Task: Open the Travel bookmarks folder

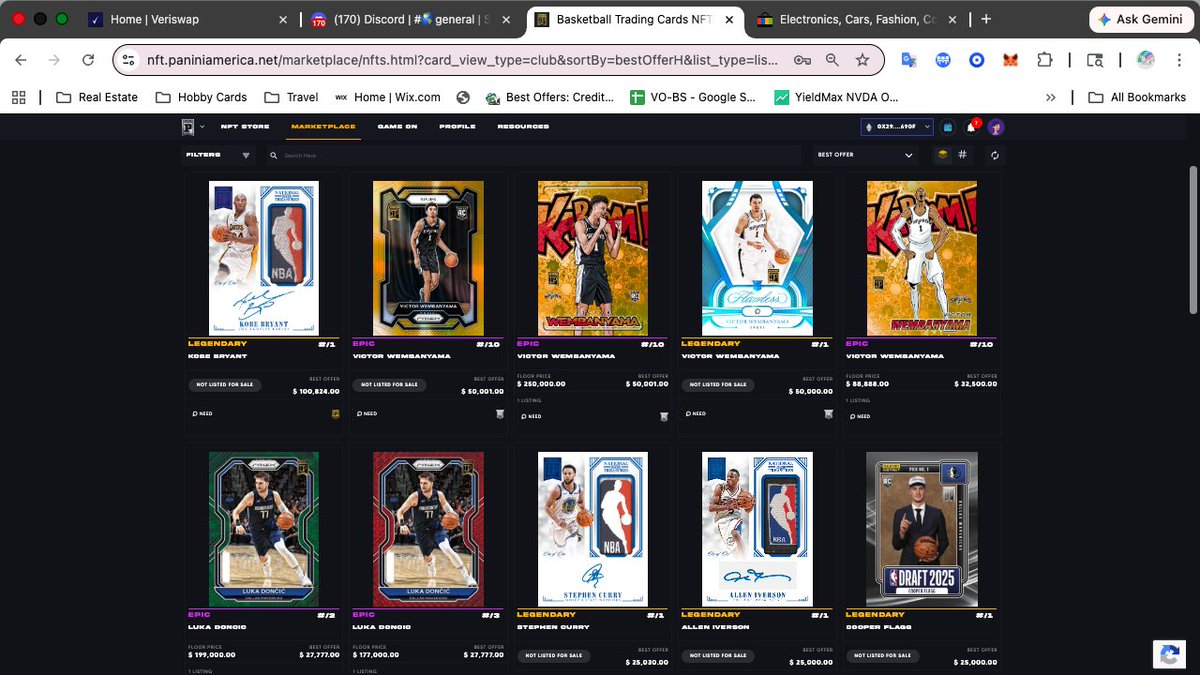Action: point(291,97)
